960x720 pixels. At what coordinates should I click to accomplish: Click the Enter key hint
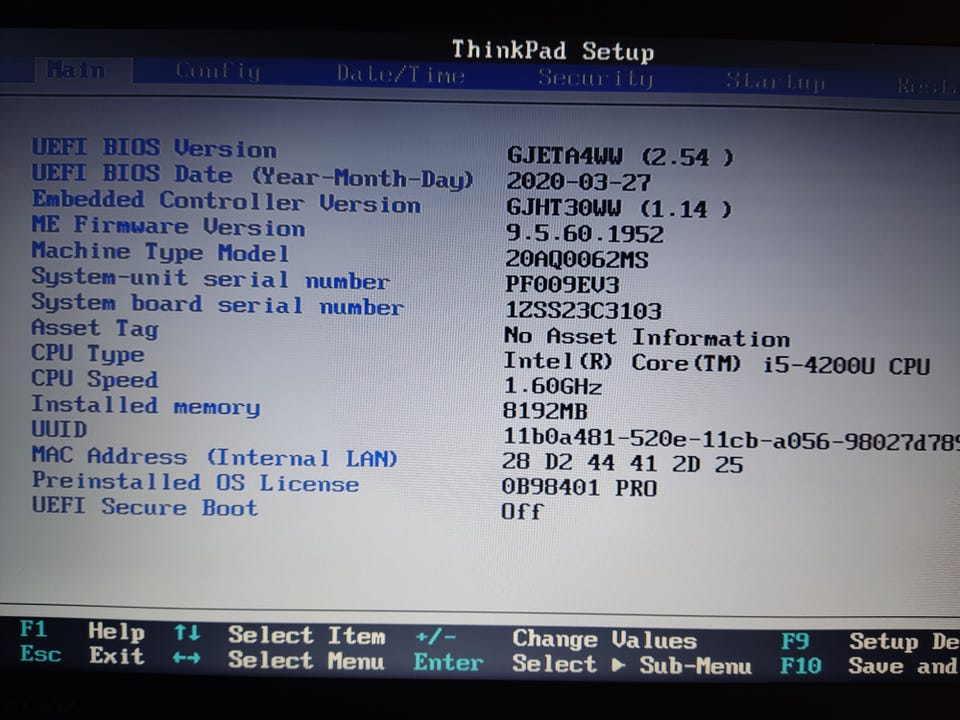[x=448, y=662]
